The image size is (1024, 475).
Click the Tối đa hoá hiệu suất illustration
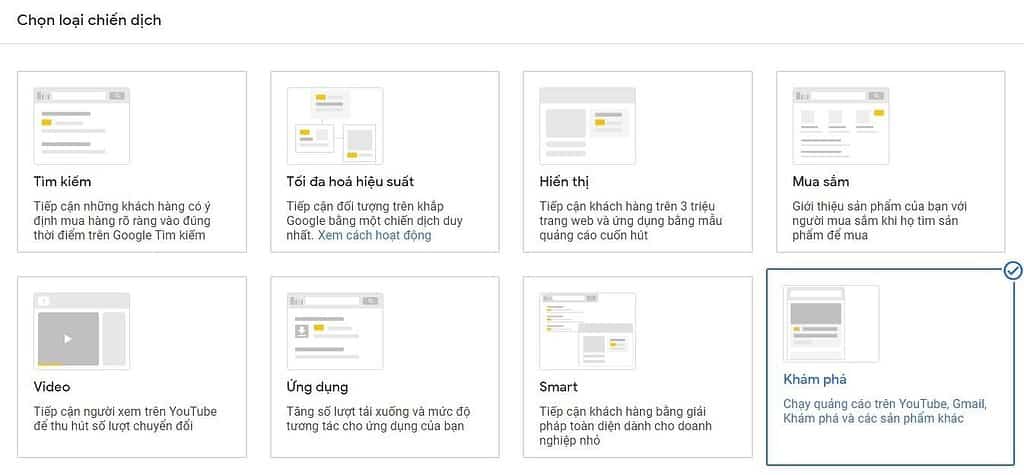coord(335,125)
